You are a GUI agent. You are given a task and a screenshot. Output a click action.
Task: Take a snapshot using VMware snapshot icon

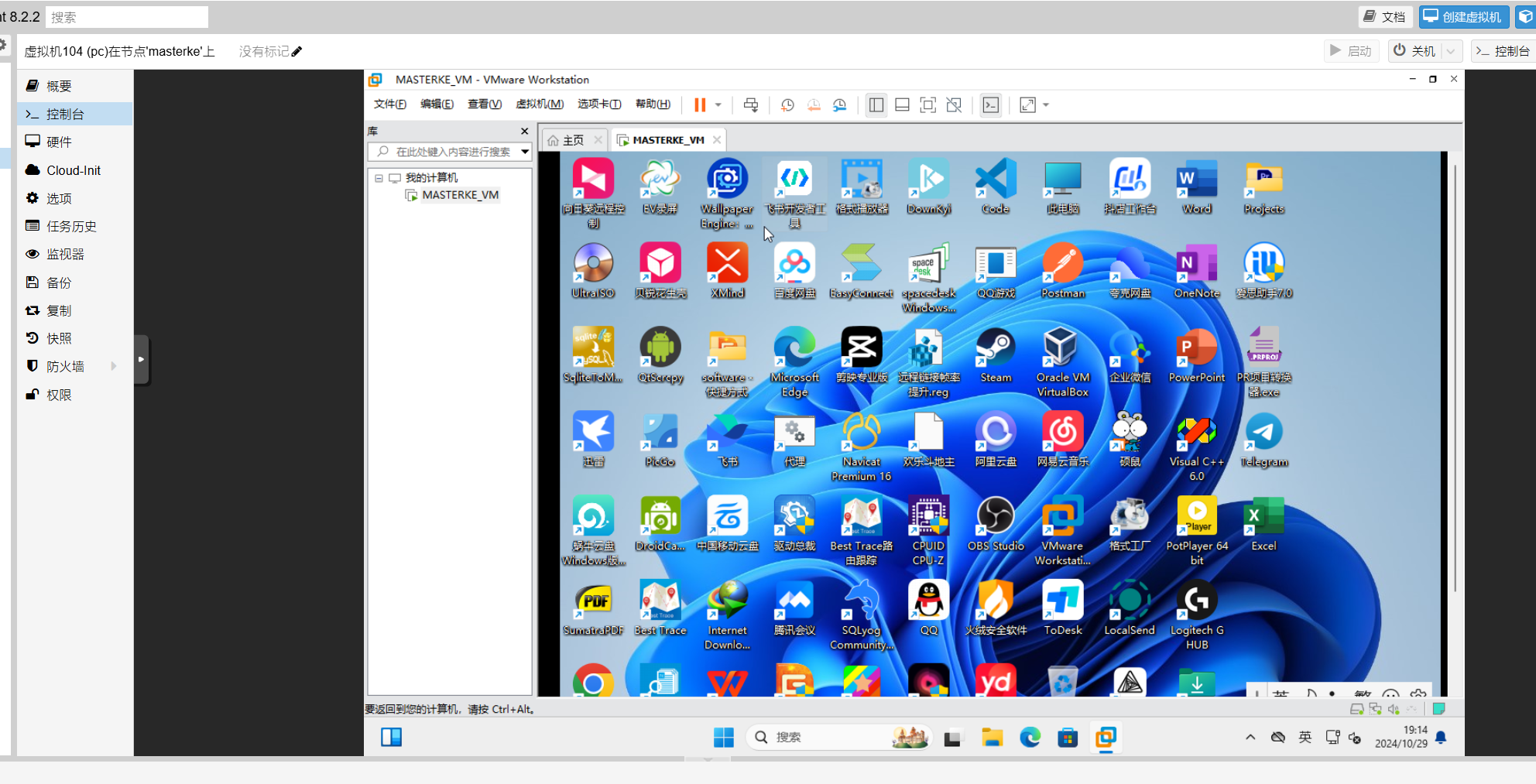(x=787, y=105)
